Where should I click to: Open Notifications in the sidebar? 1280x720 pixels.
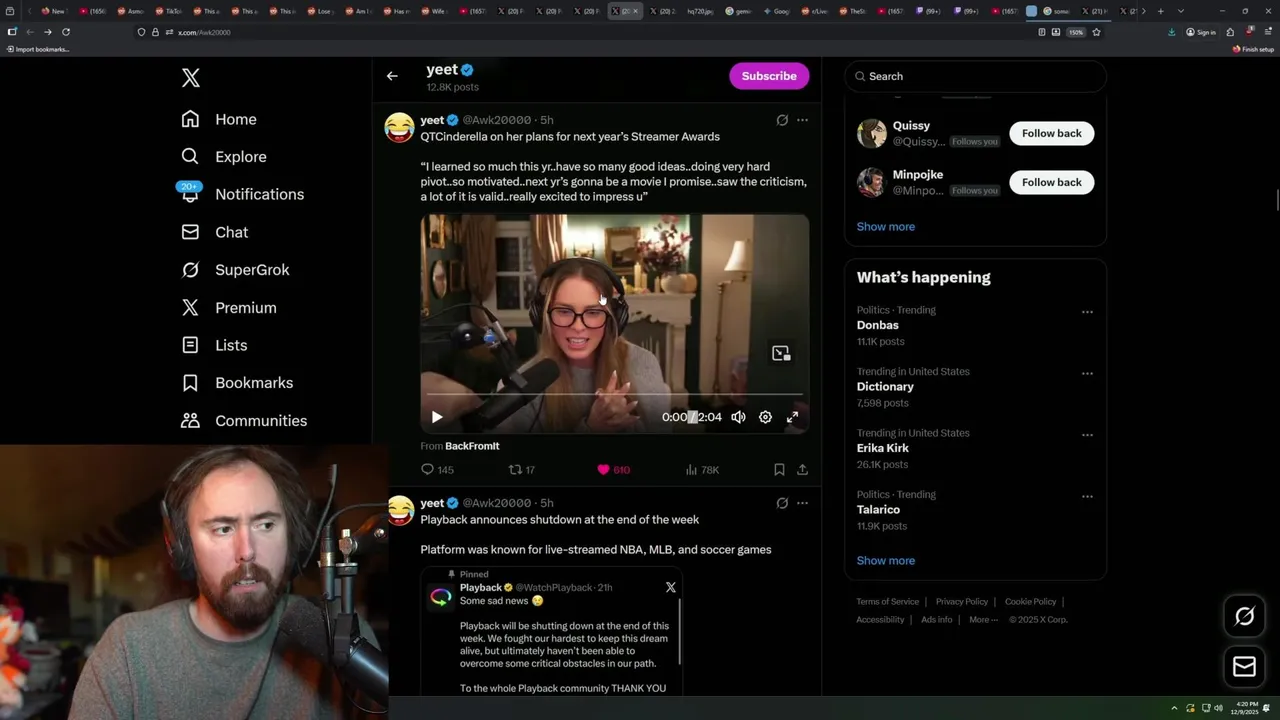(x=242, y=194)
